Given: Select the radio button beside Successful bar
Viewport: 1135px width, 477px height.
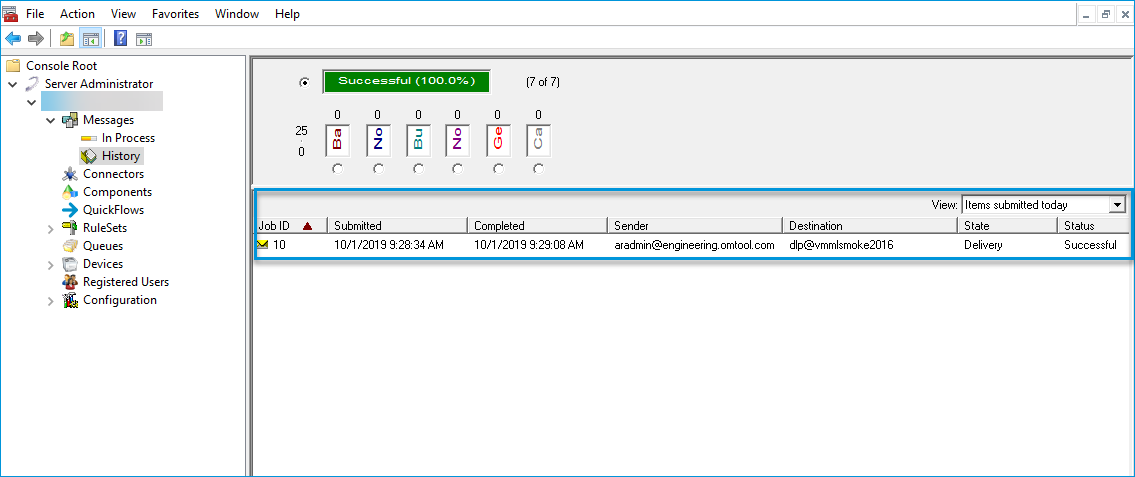Looking at the screenshot, I should coord(304,82).
